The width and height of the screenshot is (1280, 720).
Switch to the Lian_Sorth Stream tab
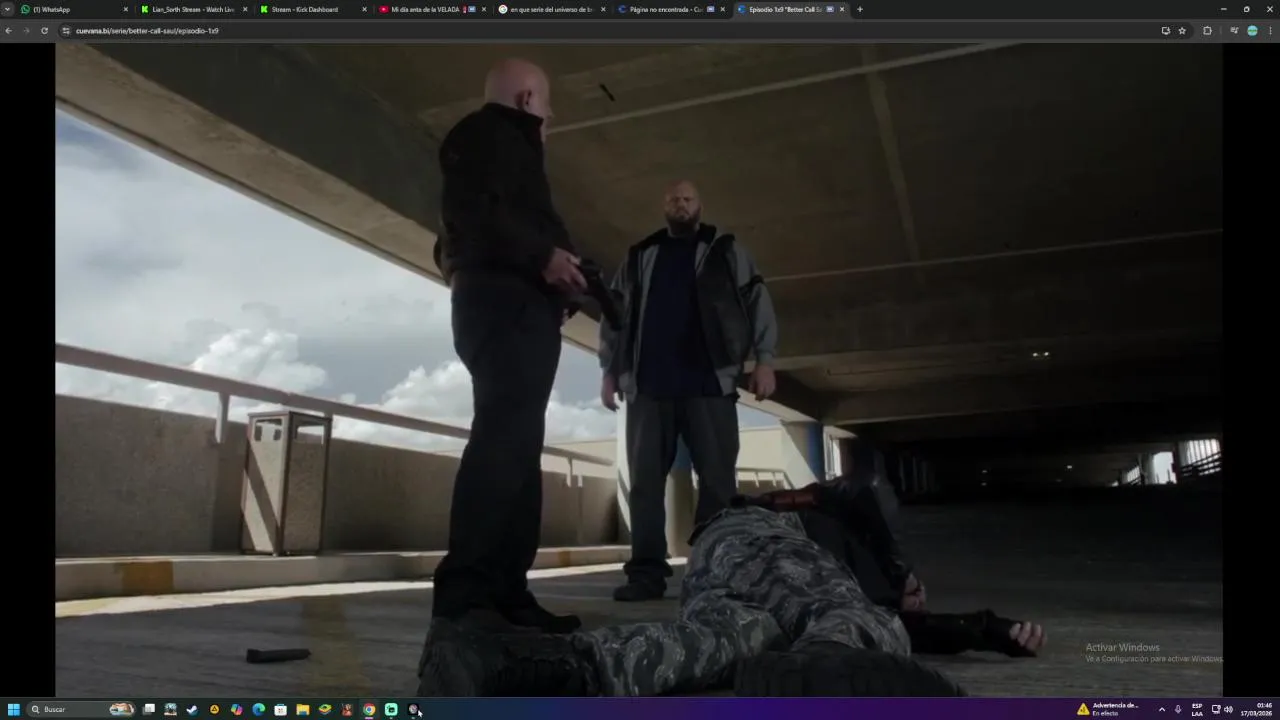(193, 9)
